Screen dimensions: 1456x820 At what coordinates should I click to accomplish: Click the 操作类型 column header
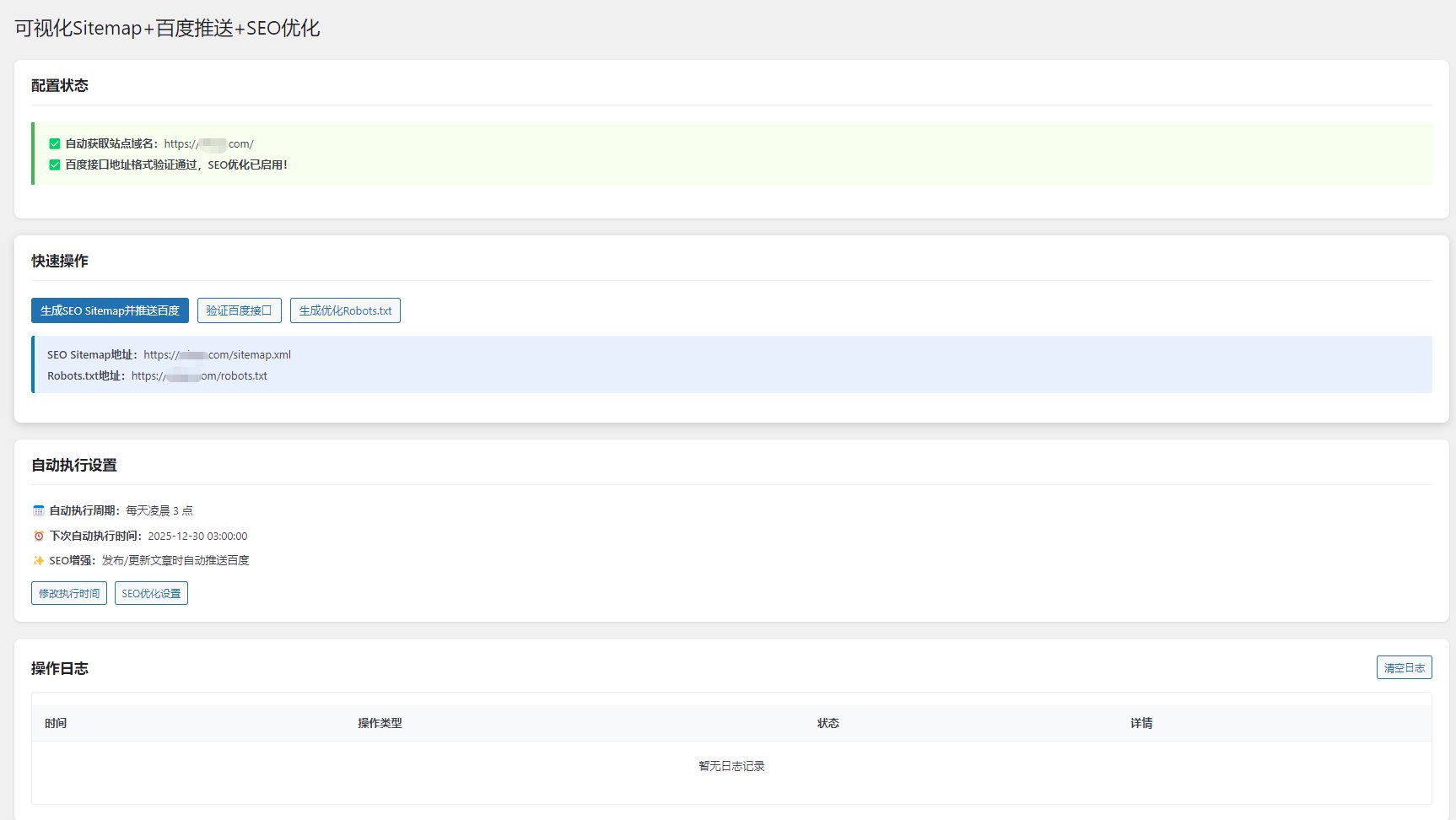380,723
